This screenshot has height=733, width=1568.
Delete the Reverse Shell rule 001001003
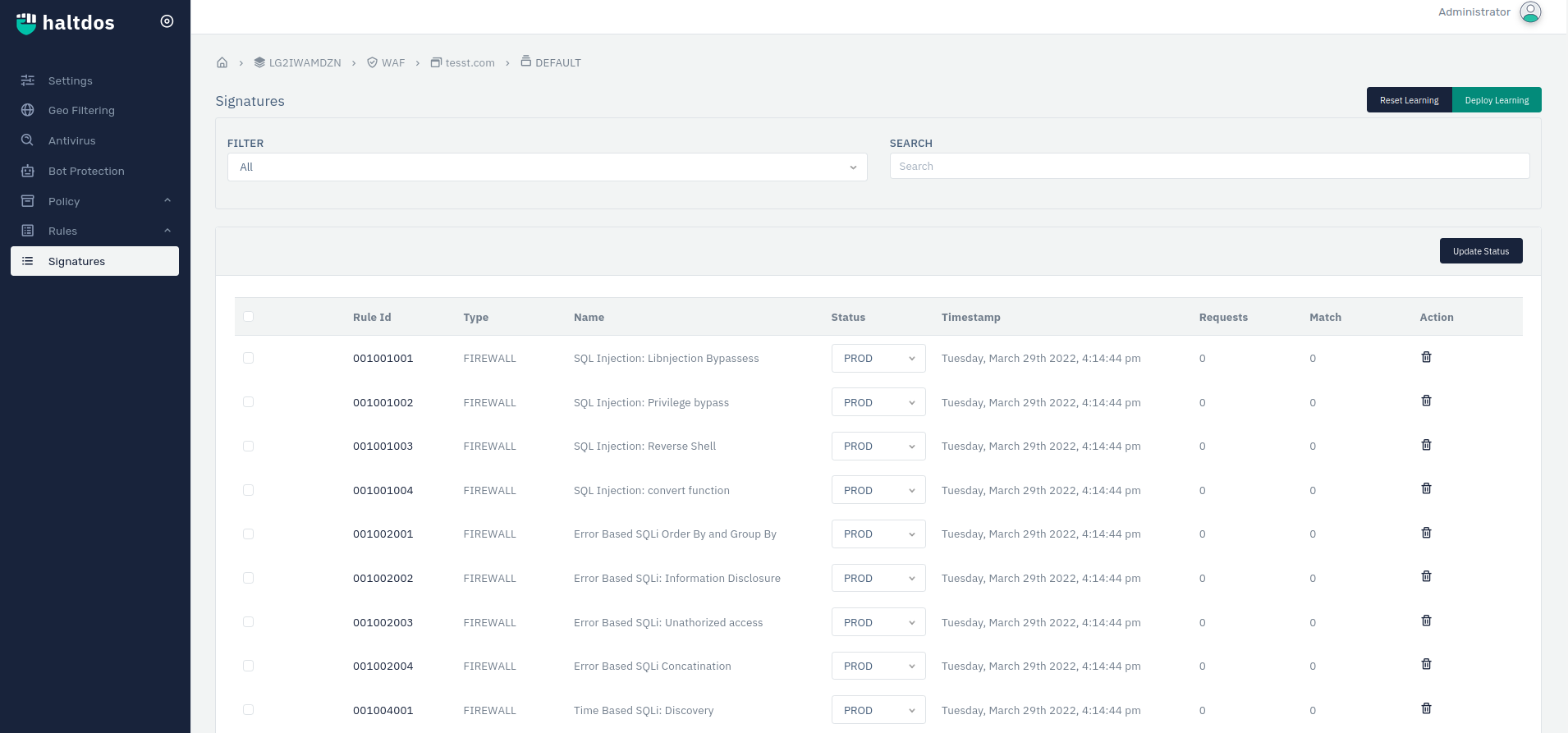(1426, 445)
